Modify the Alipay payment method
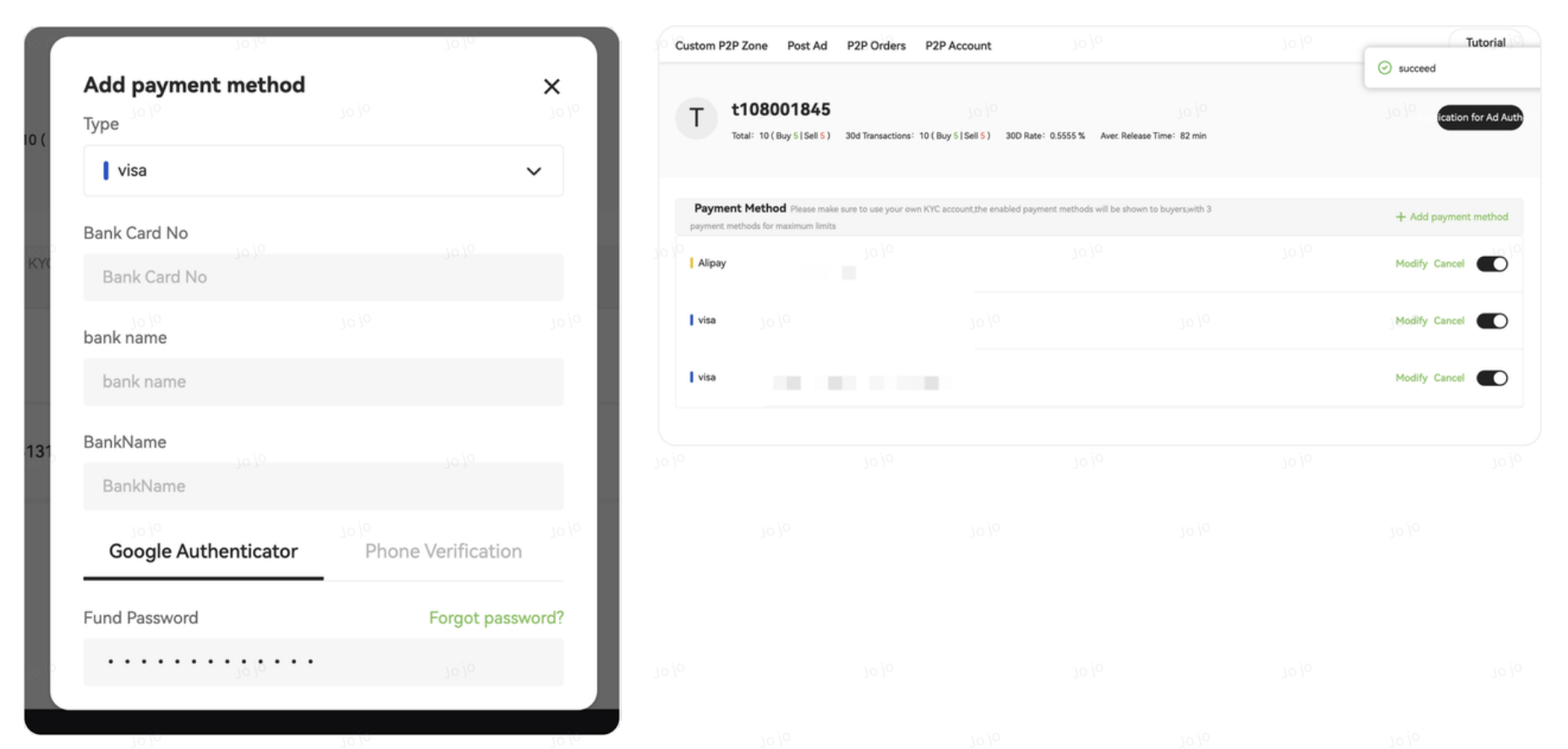 click(1411, 264)
